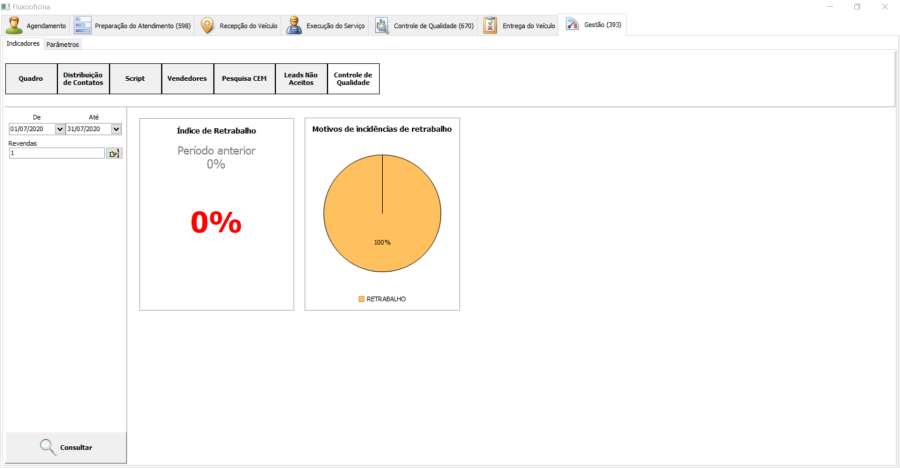Click the Agendamento person icon
The width and height of the screenshot is (900, 468).
14,25
